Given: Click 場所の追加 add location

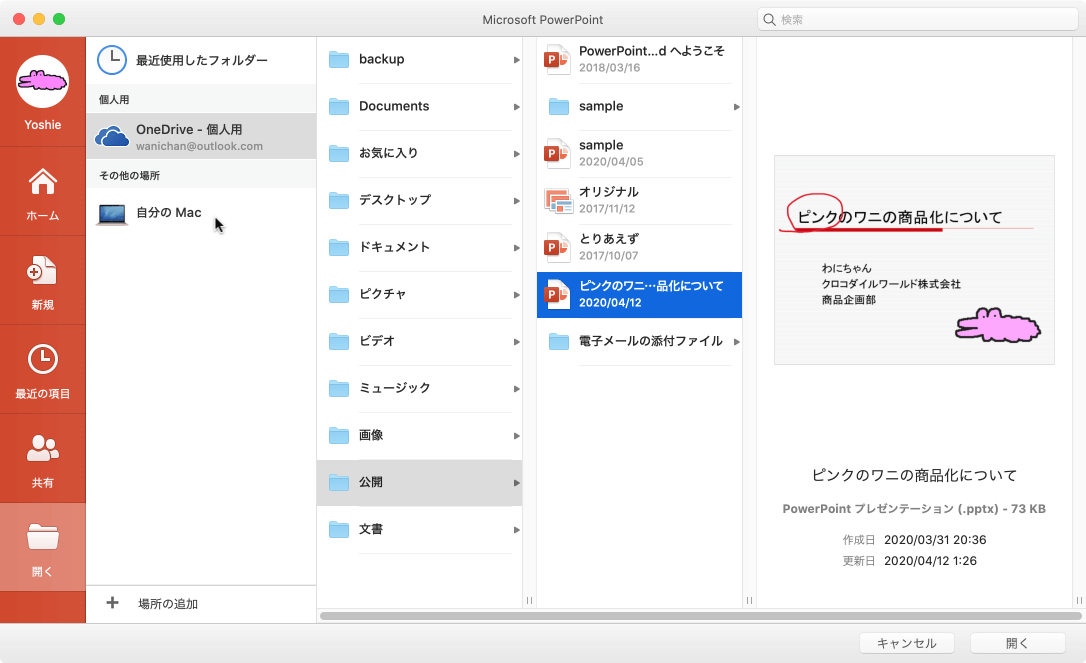Looking at the screenshot, I should 168,603.
